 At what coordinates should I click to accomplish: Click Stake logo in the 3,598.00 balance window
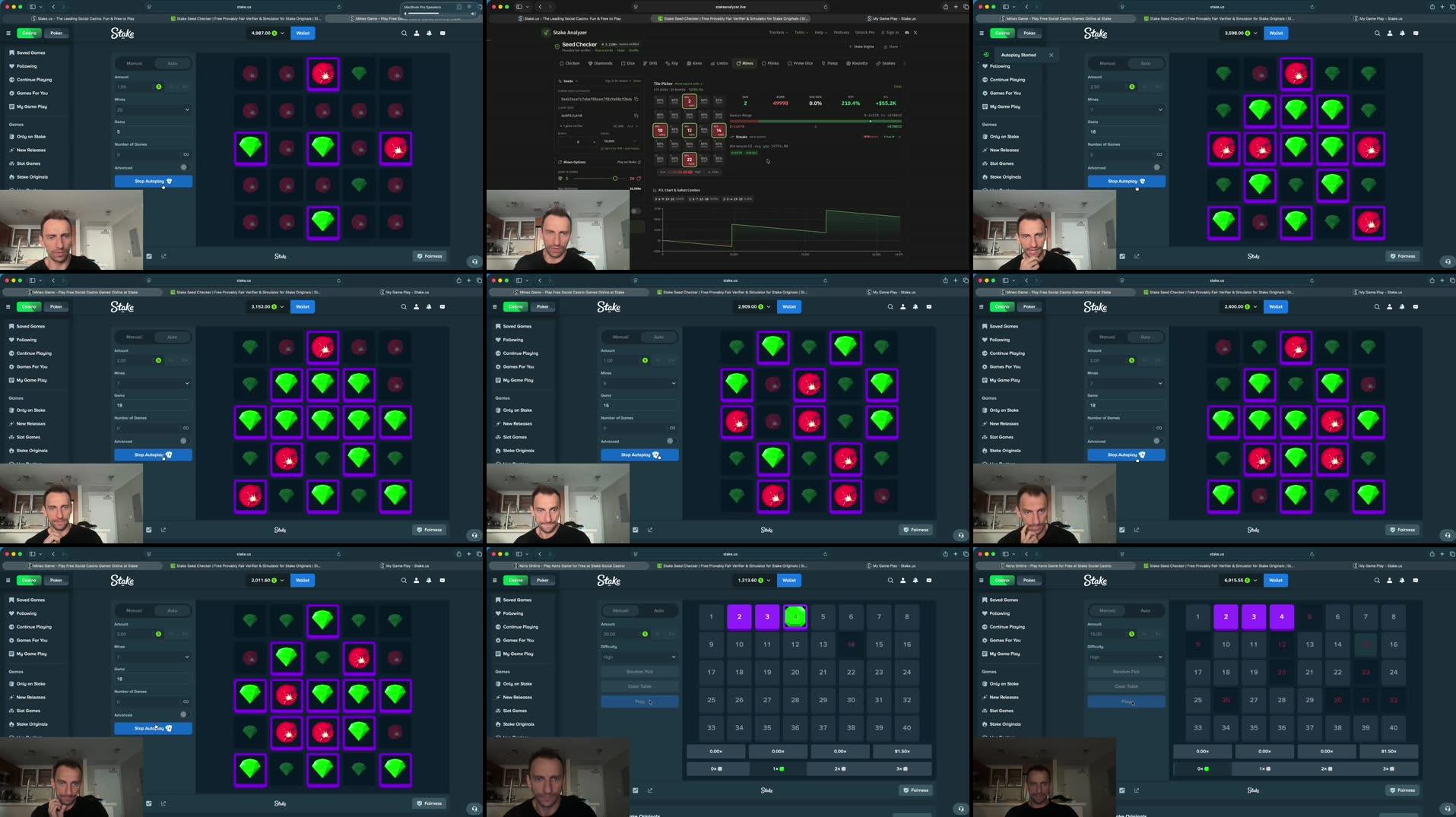1096,33
